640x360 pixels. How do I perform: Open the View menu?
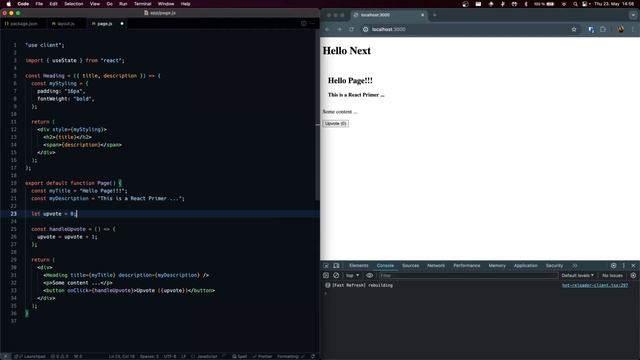pos(95,4)
